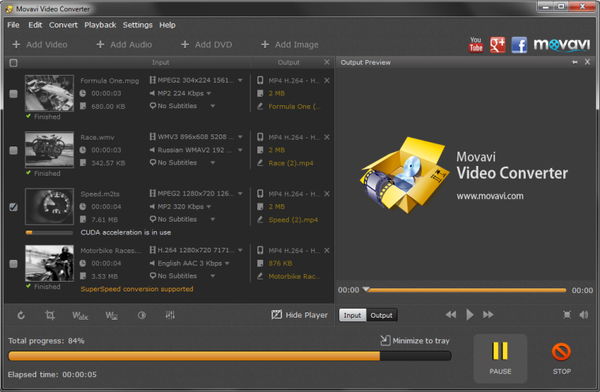Viewport: 600px width, 392px height.
Task: Open the Convert menu
Action: pyautogui.click(x=63, y=25)
